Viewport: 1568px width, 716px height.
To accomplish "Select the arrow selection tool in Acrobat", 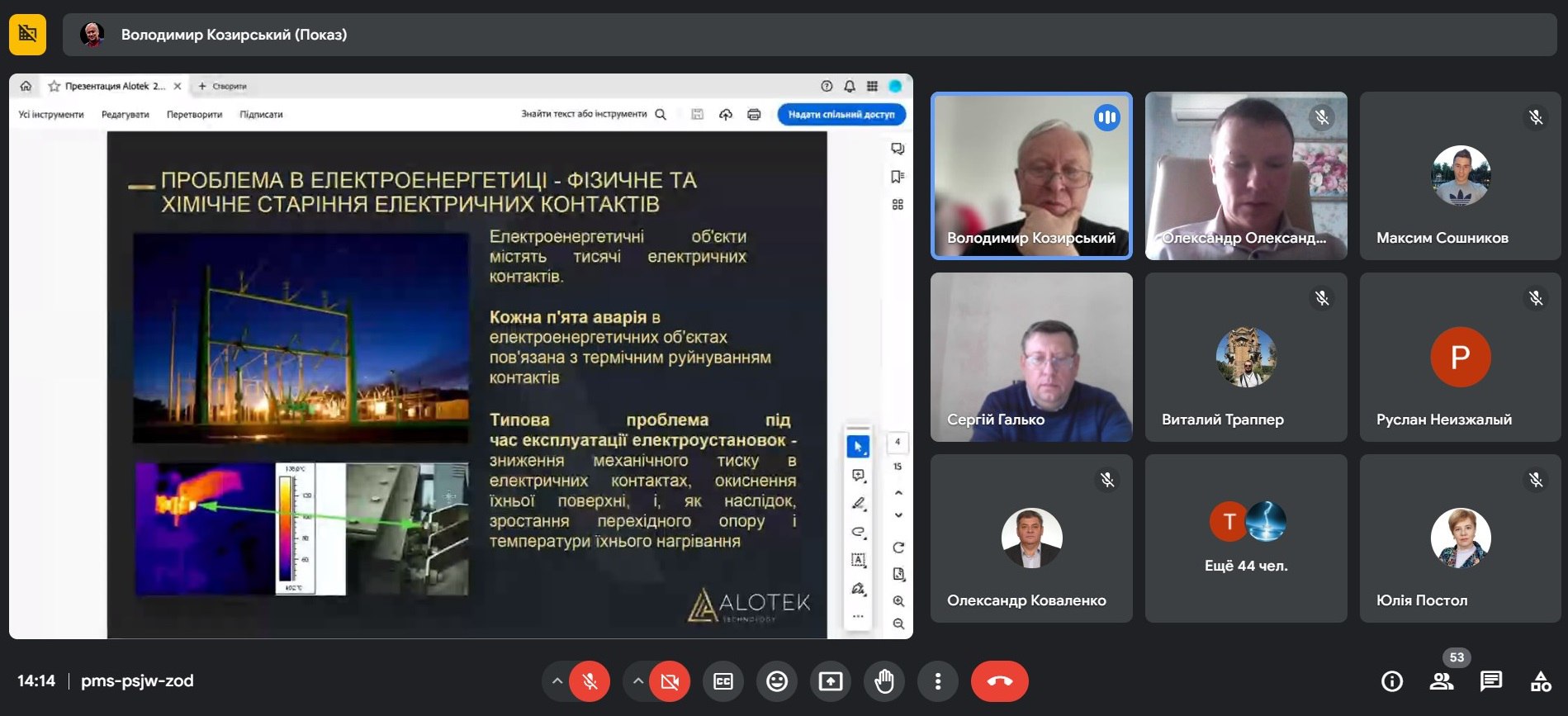I will 858,447.
